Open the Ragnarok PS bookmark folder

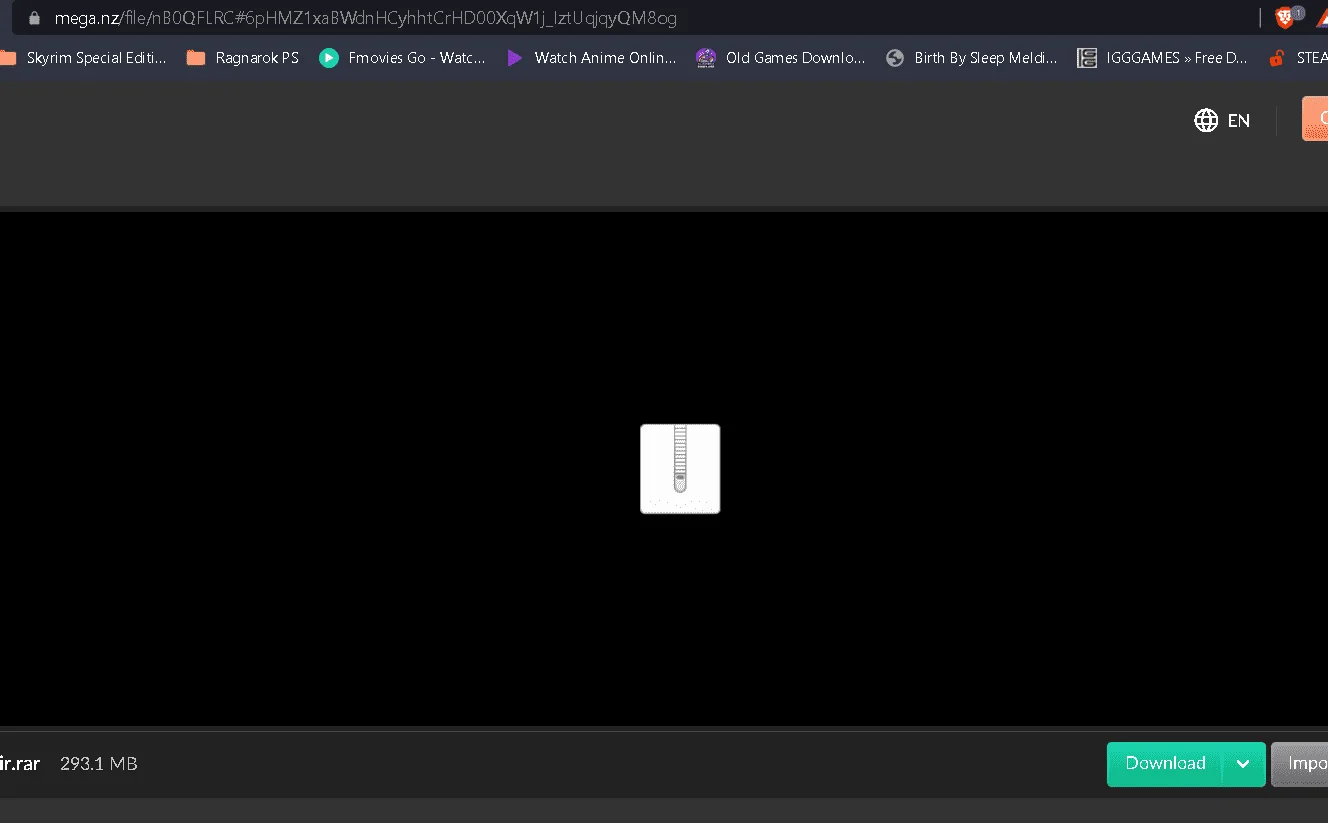click(x=243, y=58)
